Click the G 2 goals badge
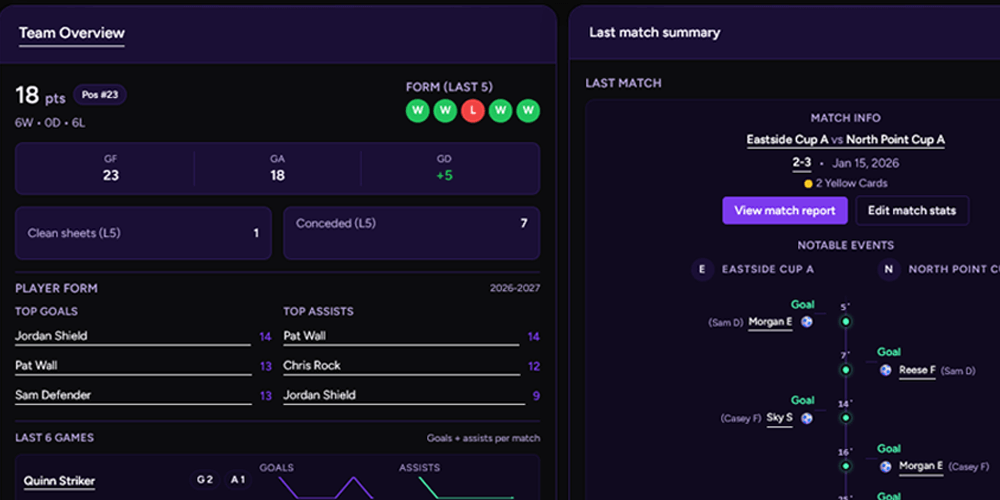The image size is (1000, 500). [205, 480]
